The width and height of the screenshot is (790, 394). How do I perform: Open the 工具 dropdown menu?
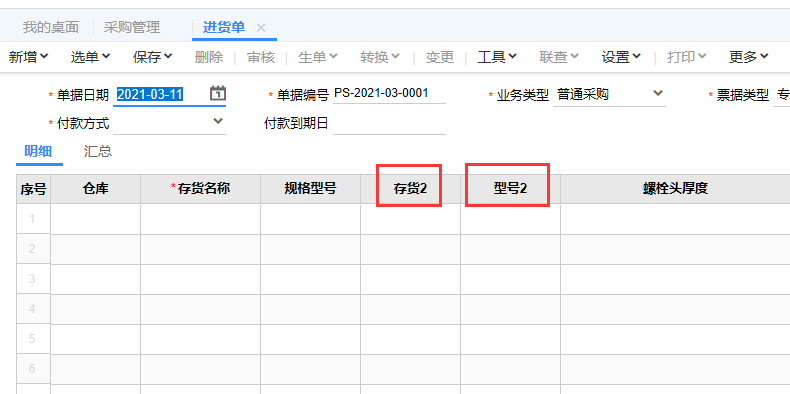[497, 57]
